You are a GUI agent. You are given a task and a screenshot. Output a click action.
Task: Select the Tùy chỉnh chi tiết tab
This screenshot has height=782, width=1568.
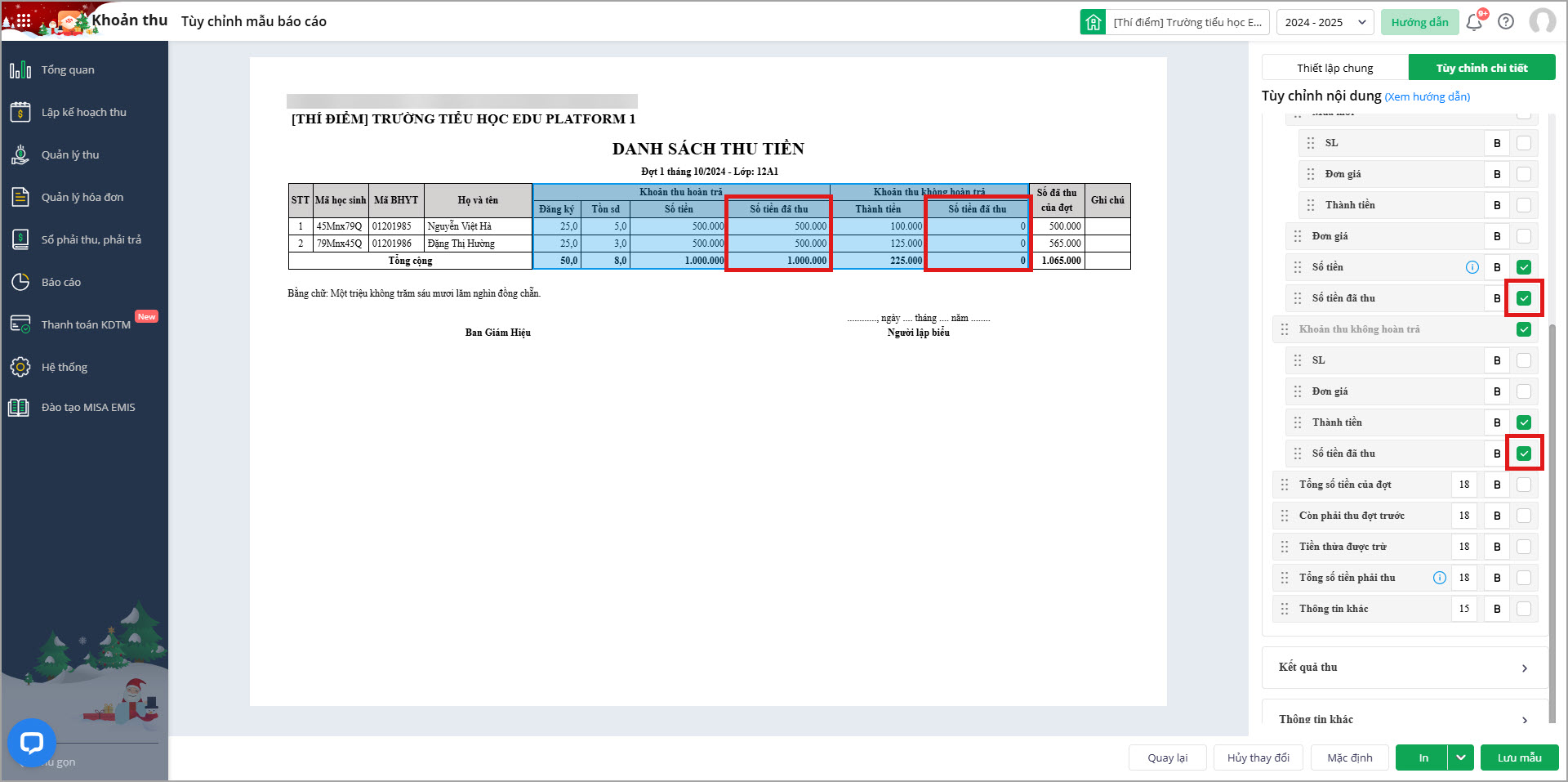1481,68
